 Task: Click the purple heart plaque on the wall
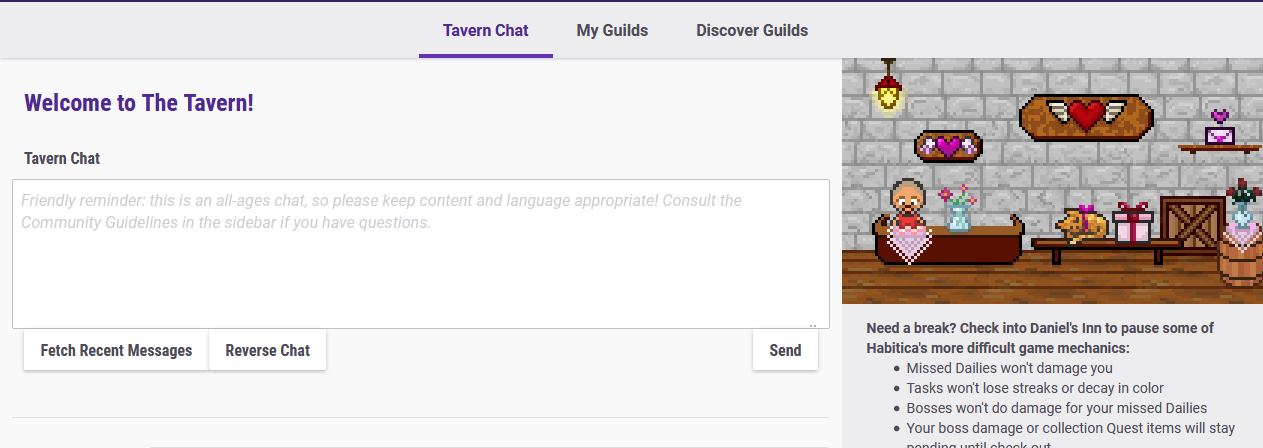[x=948, y=147]
